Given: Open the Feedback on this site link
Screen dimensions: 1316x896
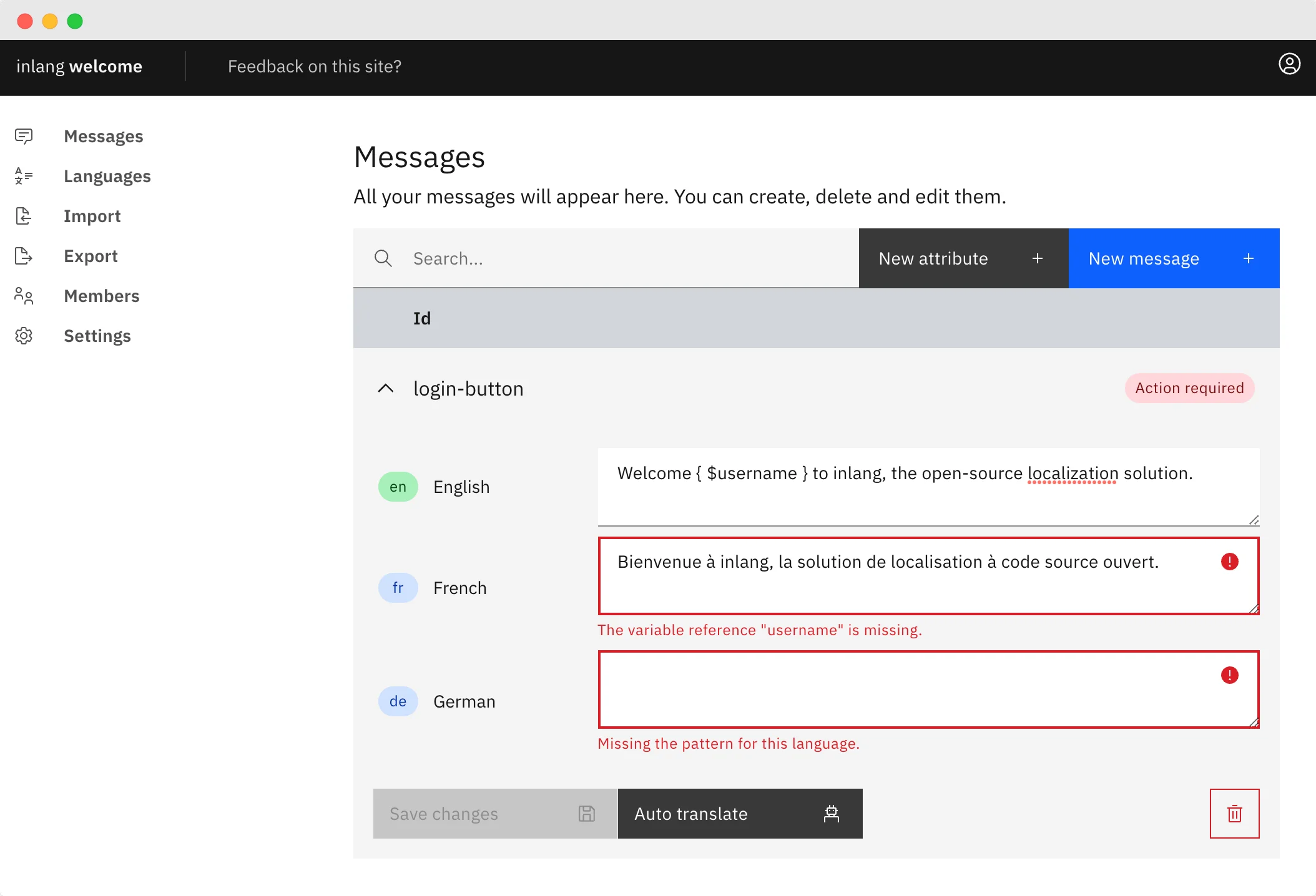Looking at the screenshot, I should point(315,66).
